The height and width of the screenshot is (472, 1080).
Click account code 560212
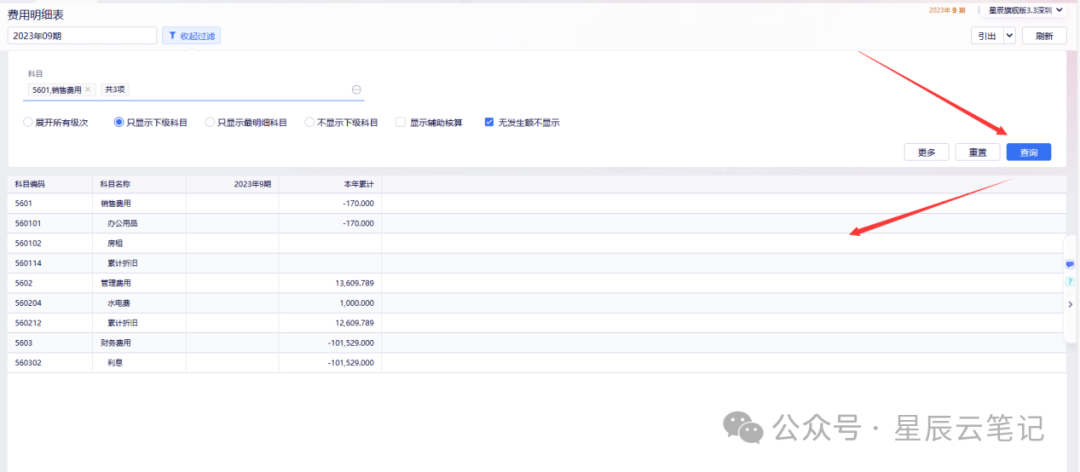pos(28,322)
